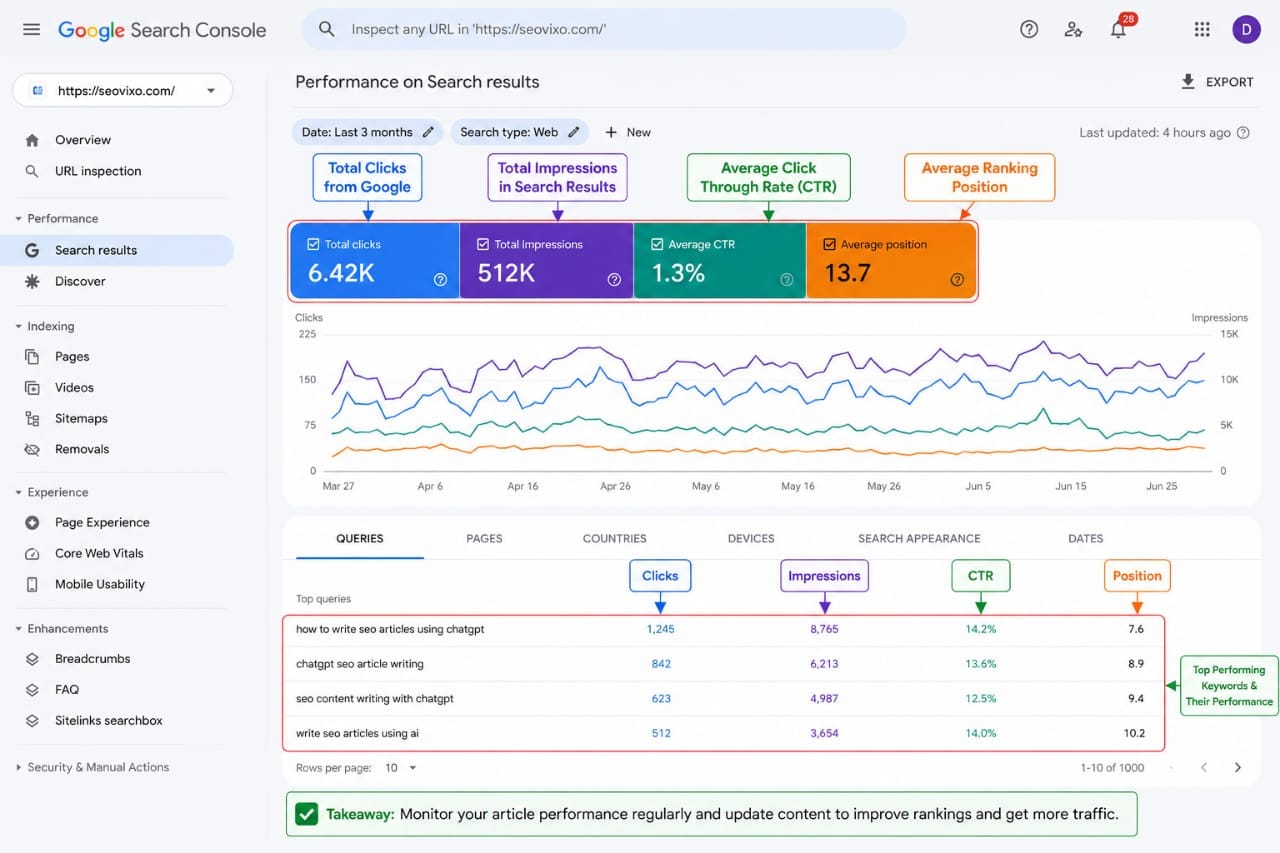
Task: Click help icon on Average position card
Action: point(957,280)
